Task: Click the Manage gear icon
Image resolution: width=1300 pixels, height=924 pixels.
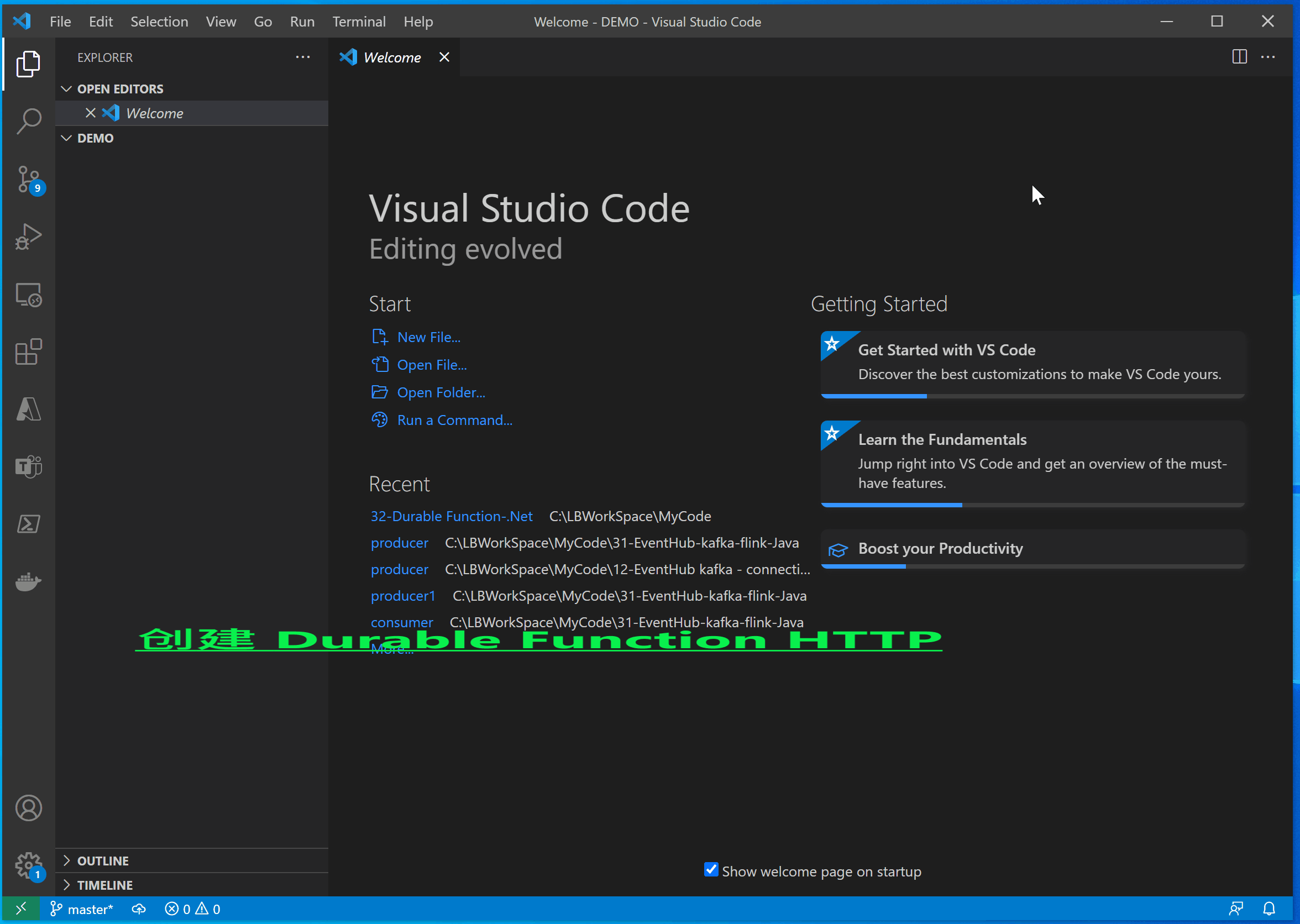Action: 28,865
